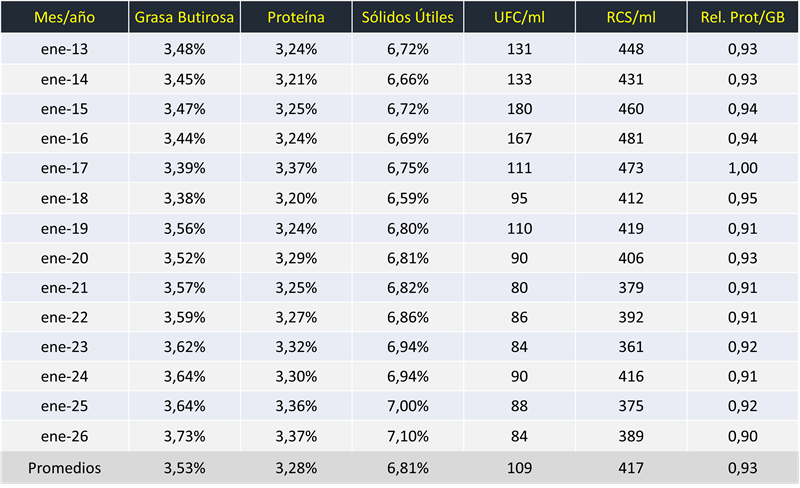This screenshot has height=488, width=800.
Task: Select the Promedios UFC/ml value 109
Action: click(x=518, y=467)
